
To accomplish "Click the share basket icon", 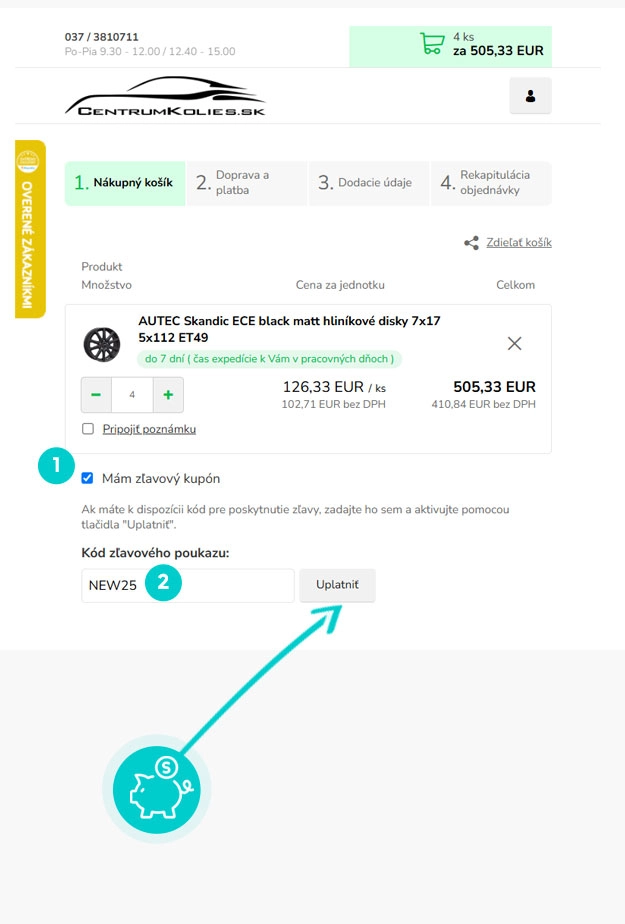I will 471,243.
